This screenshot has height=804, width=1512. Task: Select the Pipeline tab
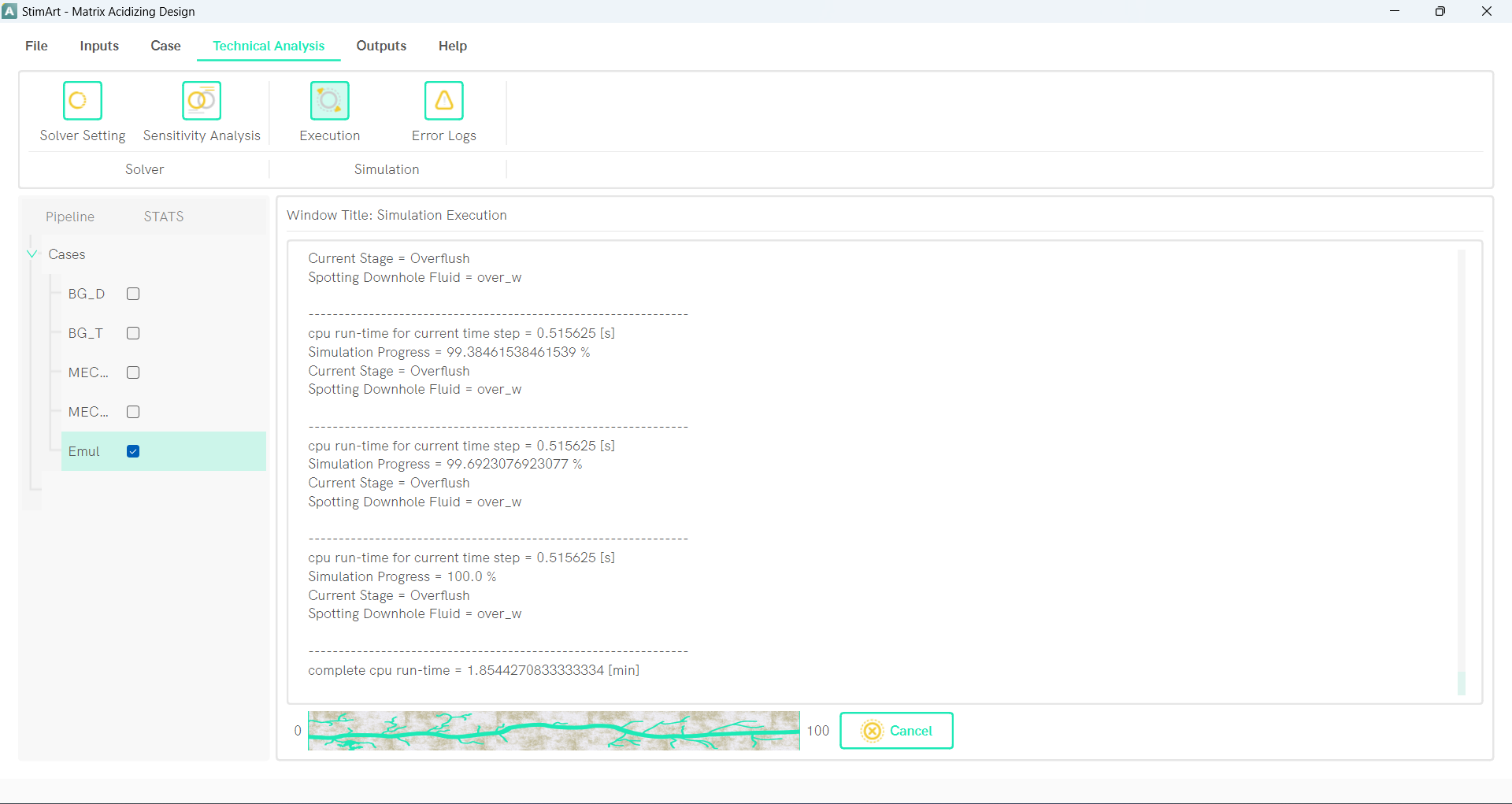coord(70,216)
